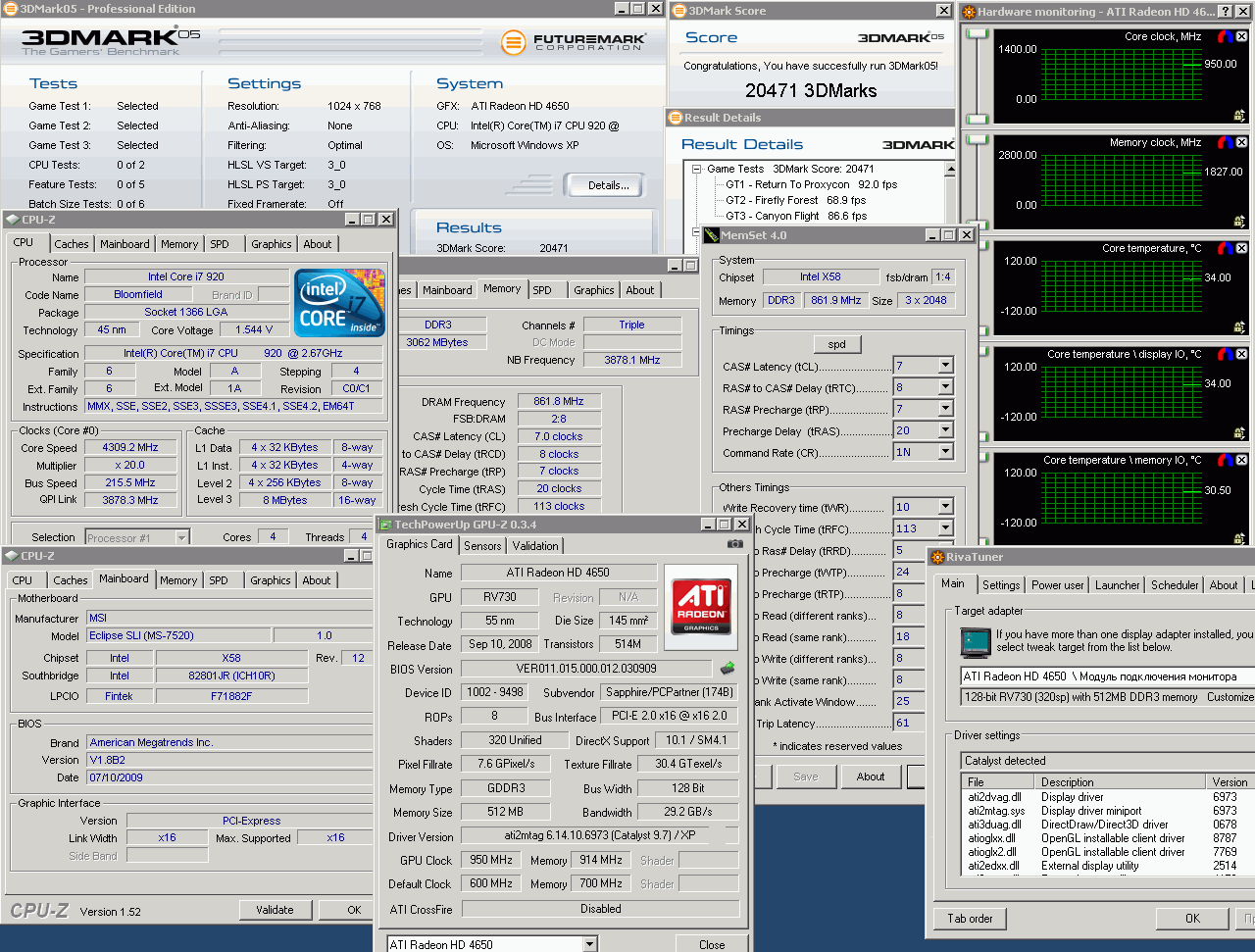The height and width of the screenshot is (952, 1255).
Task: Open the Write Recovery time (tWR) dropdown
Action: [945, 507]
